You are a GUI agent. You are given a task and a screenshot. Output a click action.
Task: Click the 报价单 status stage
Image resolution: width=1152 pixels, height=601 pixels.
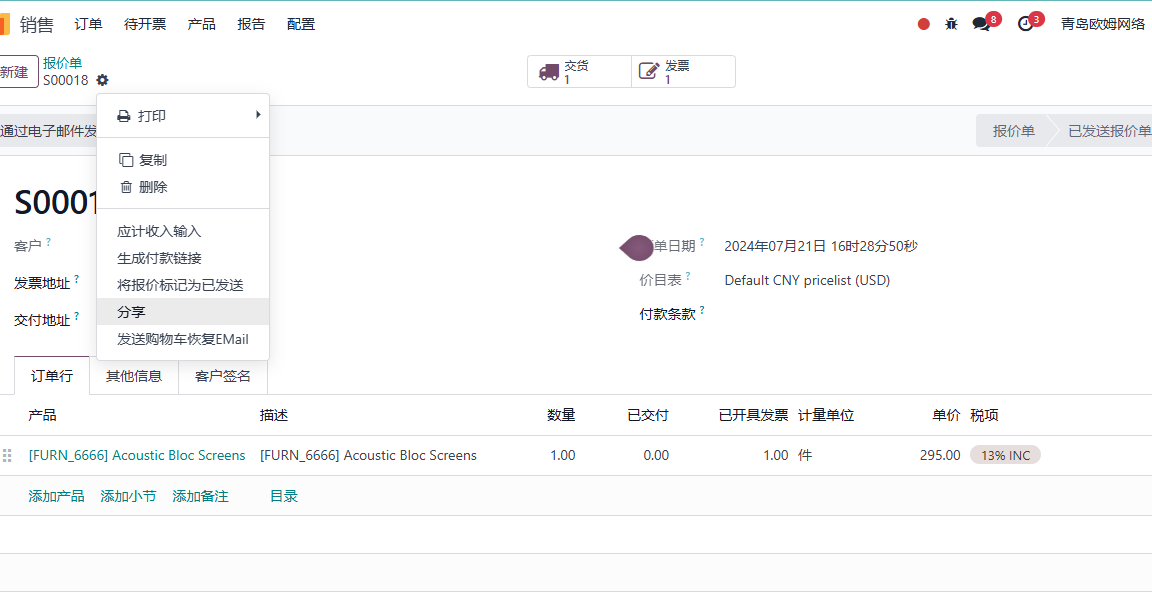pyautogui.click(x=1014, y=131)
